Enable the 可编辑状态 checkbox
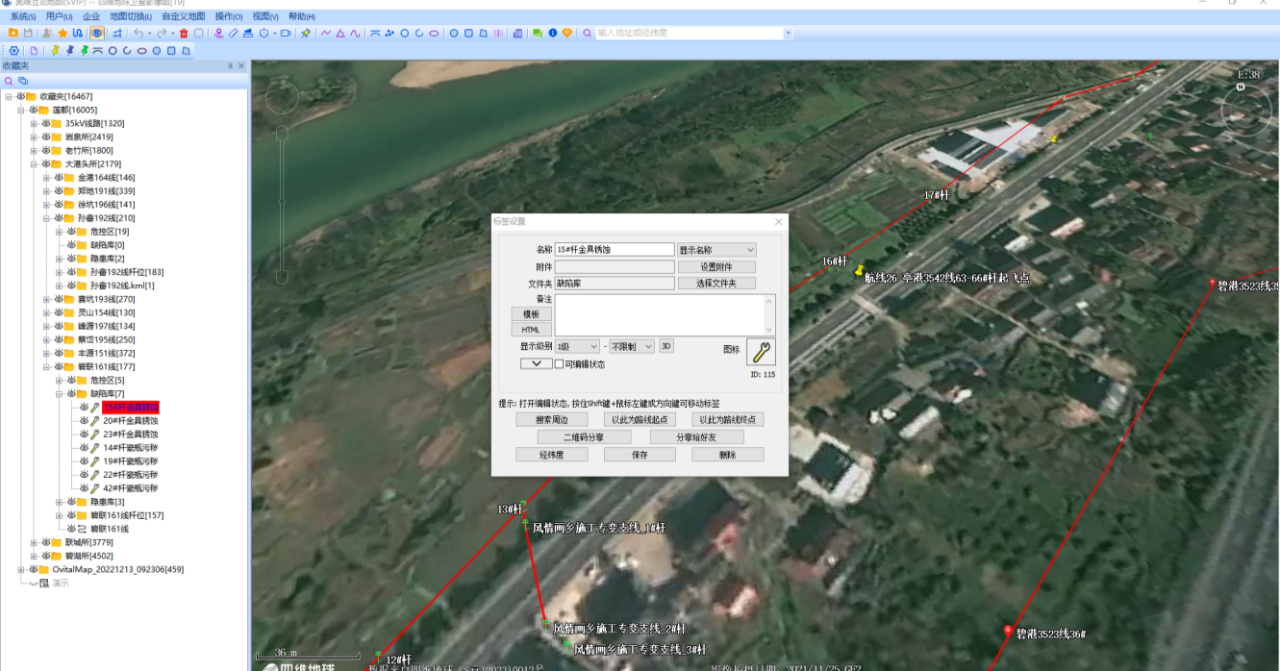Image resolution: width=1280 pixels, height=671 pixels. pyautogui.click(x=560, y=365)
